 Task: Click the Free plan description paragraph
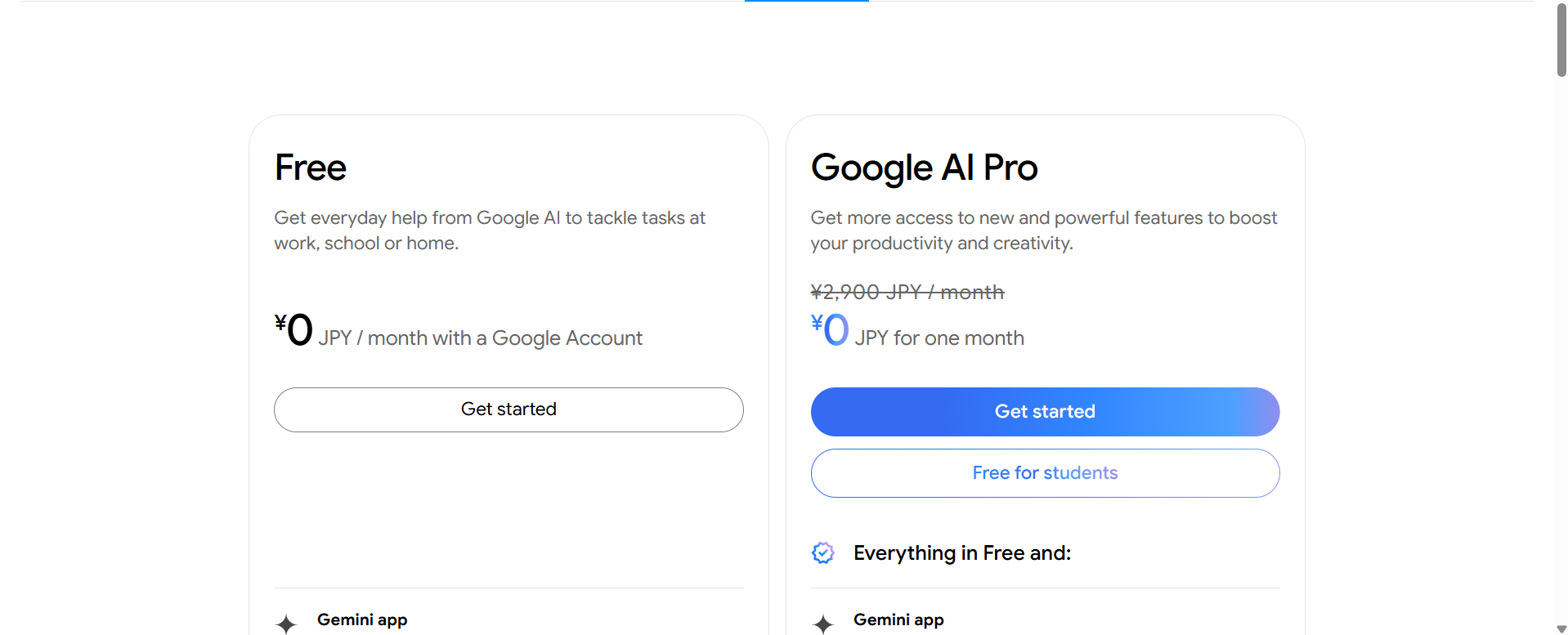[490, 230]
